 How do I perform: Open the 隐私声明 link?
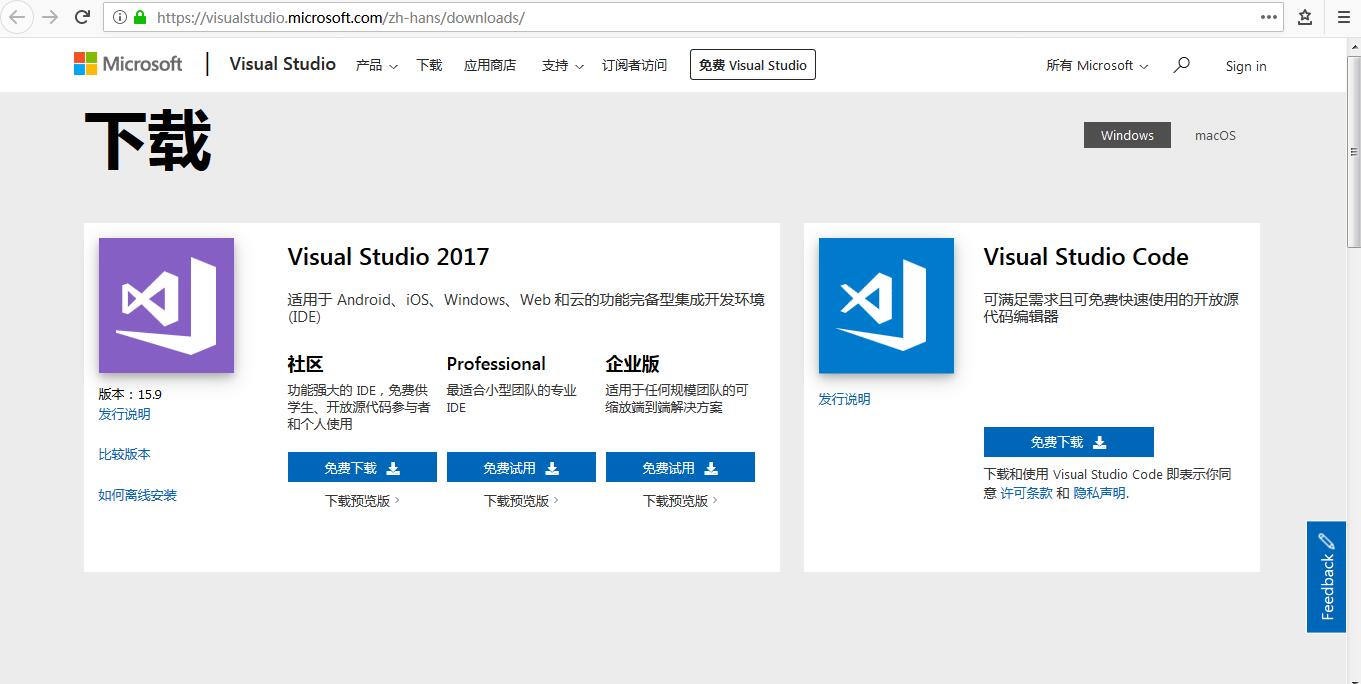1099,493
